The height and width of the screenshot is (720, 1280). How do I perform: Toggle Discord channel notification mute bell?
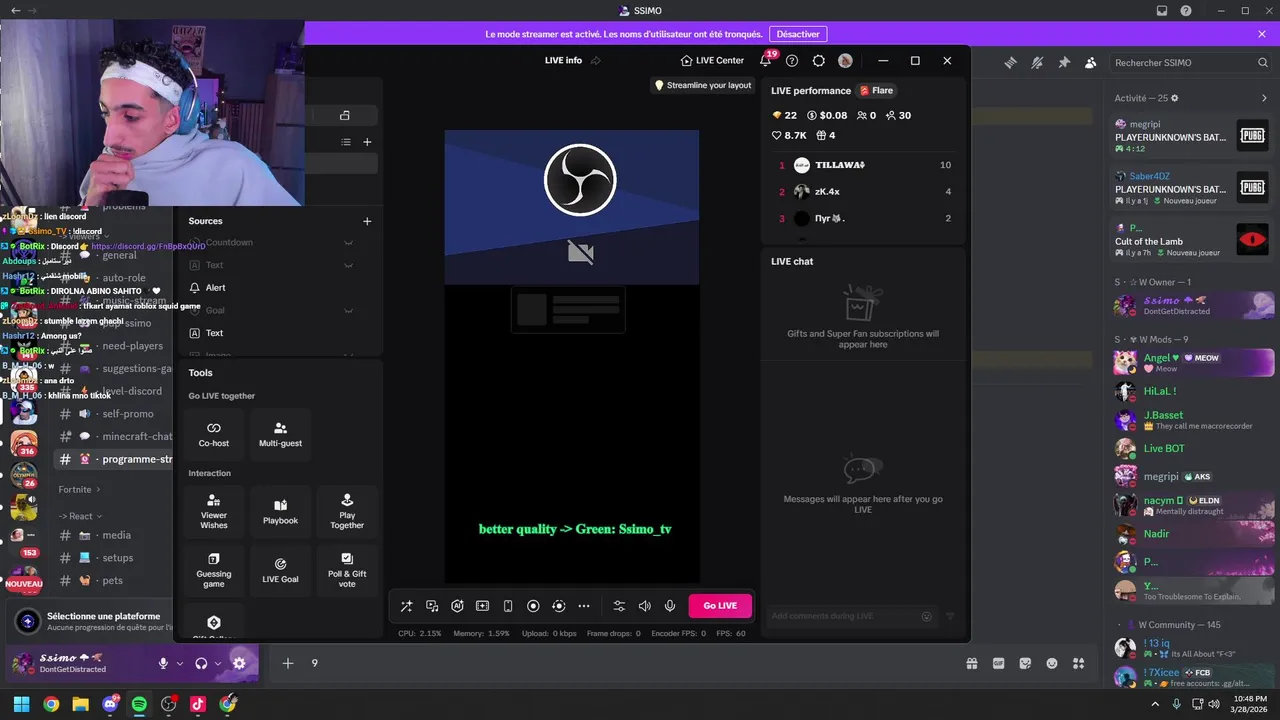1037,62
